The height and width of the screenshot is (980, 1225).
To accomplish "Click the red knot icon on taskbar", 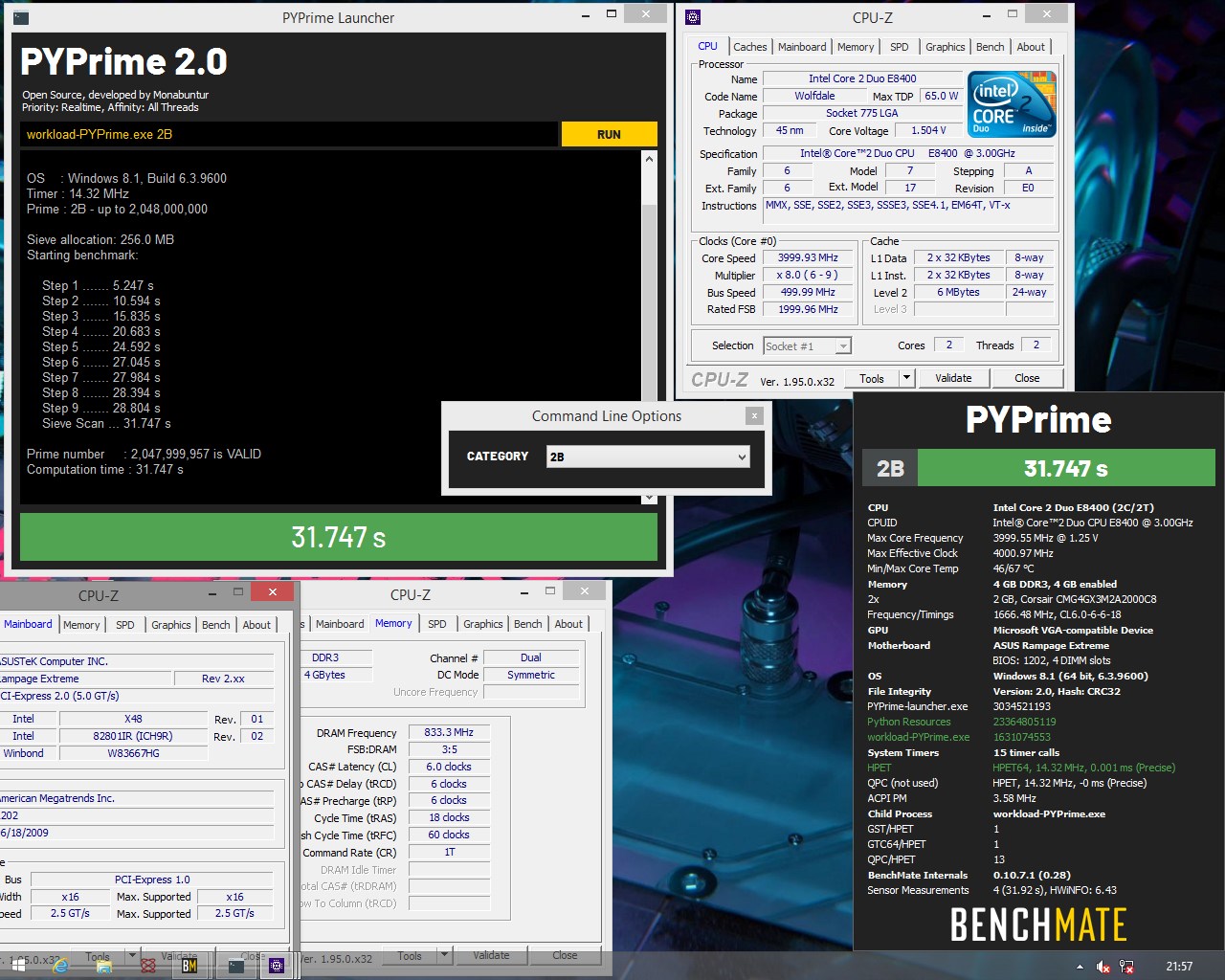I will click(147, 967).
